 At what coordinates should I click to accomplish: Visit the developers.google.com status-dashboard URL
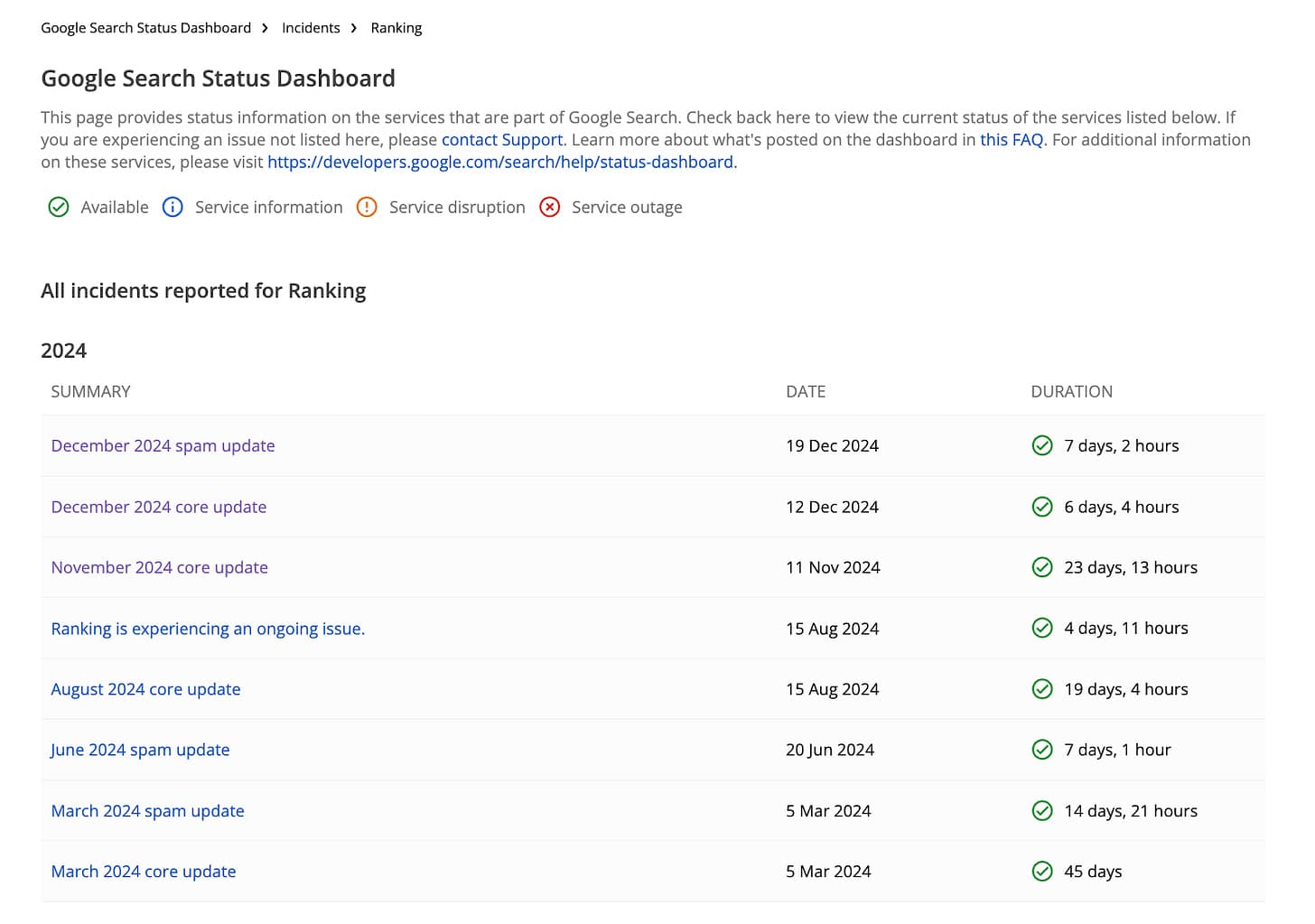499,163
